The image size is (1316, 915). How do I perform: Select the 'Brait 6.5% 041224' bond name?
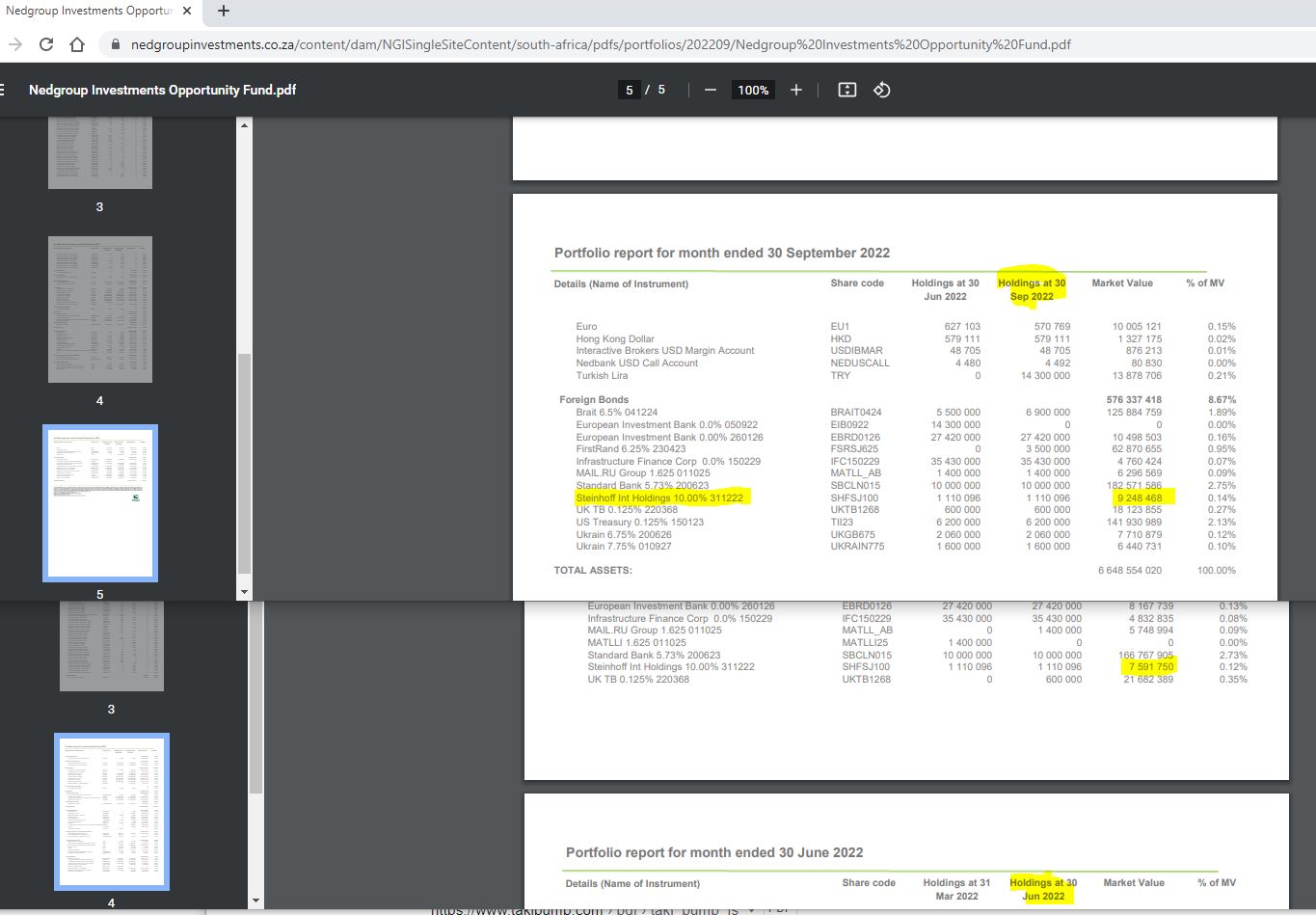[x=617, y=412]
